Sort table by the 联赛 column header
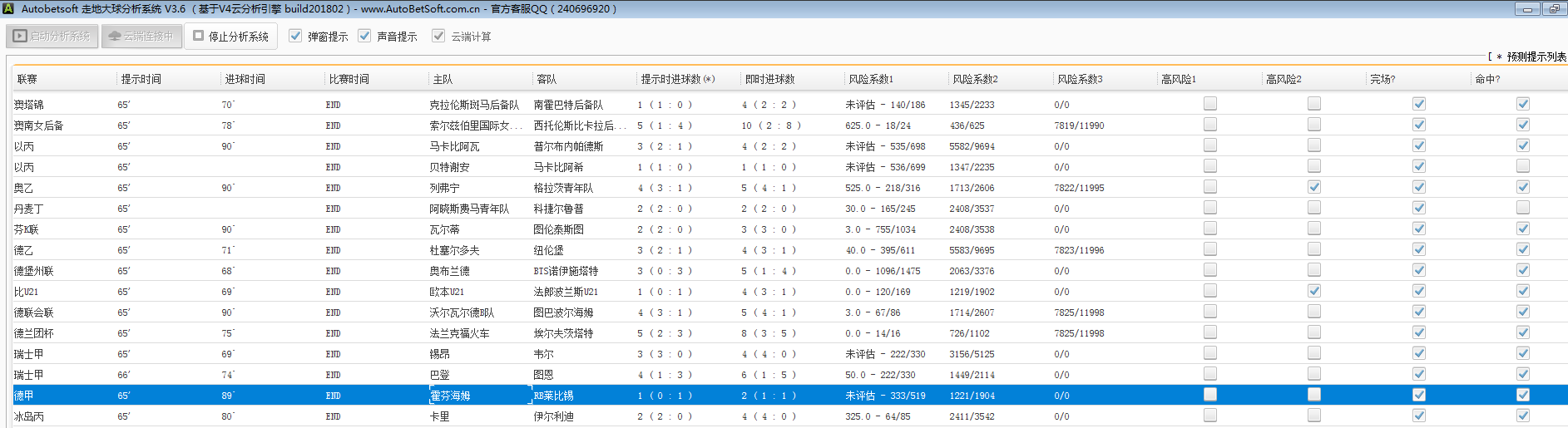1568x428 pixels. tap(27, 79)
